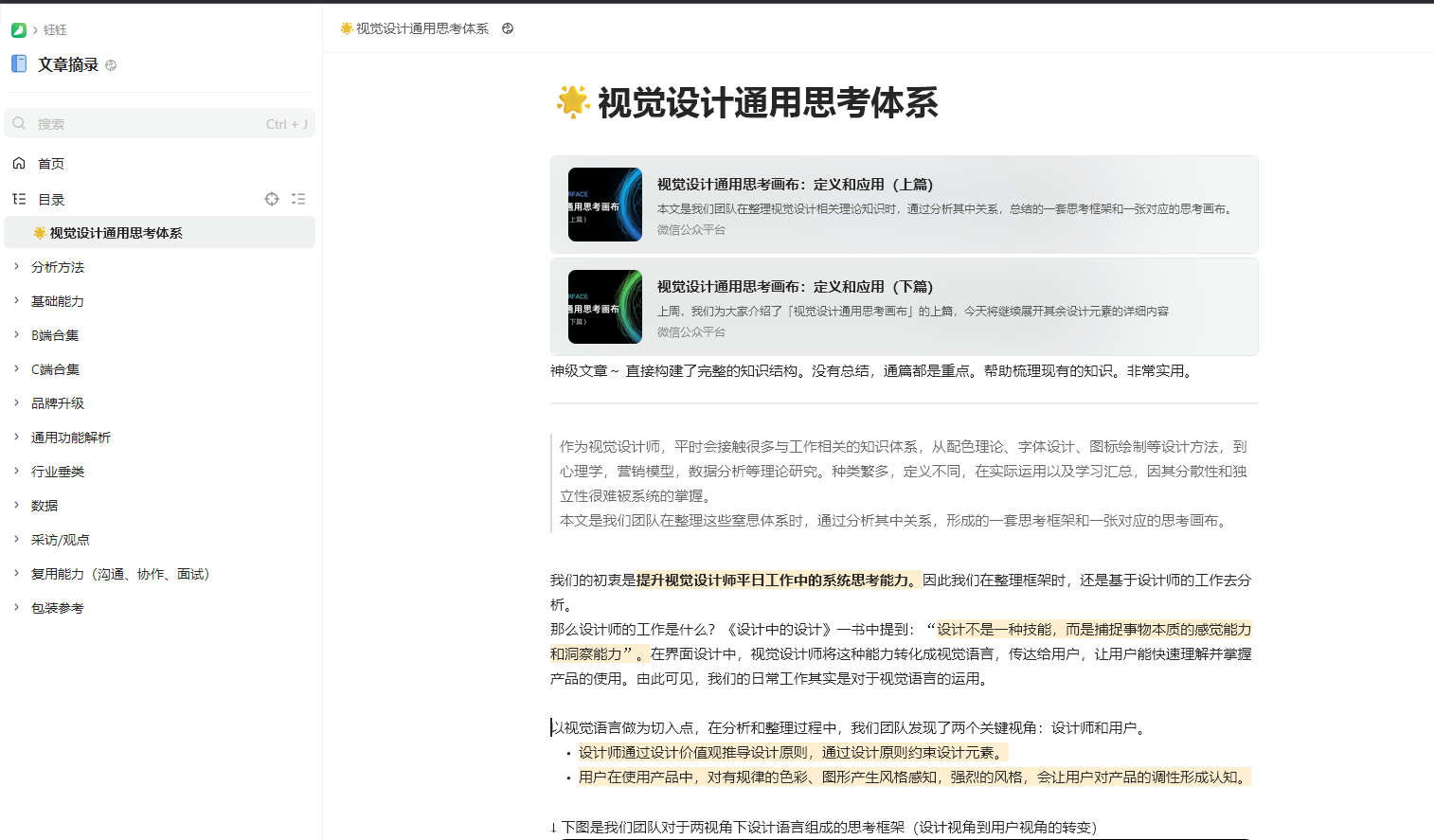Click the quoted paragraph 作为视觉设计师
This screenshot has width=1434, height=840.
click(904, 471)
